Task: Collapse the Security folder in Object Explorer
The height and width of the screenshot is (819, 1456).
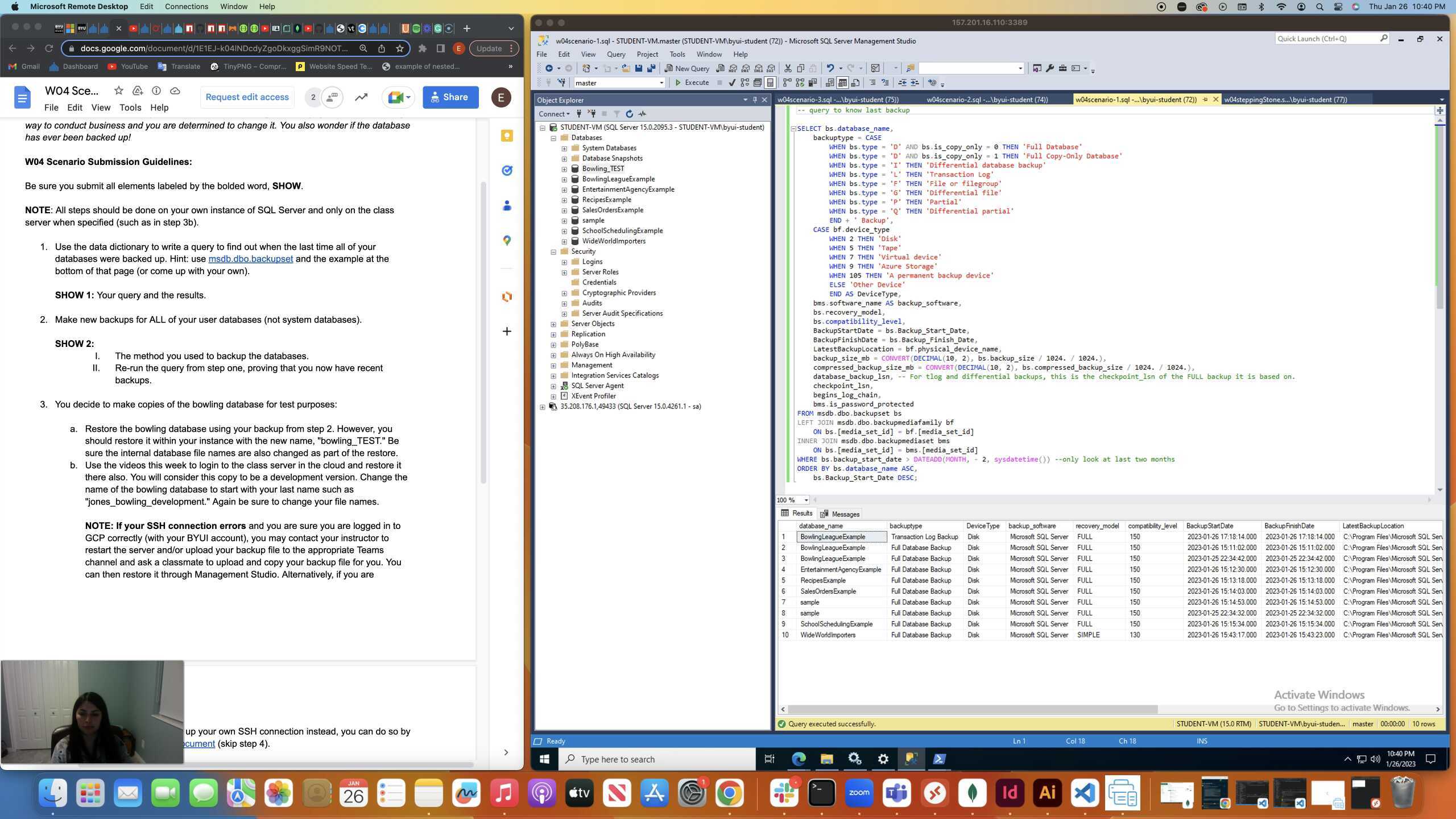Action: coord(553,251)
